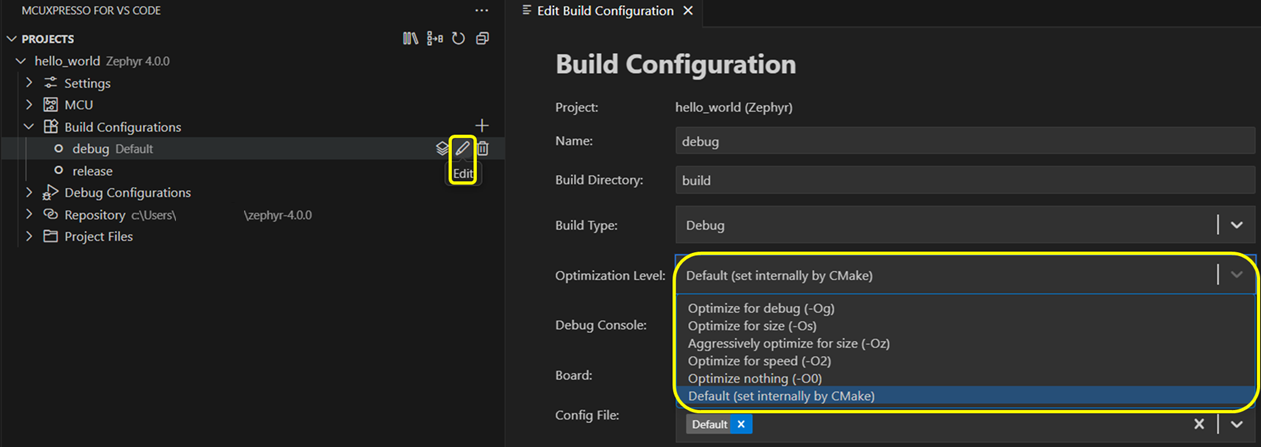The image size is (1261, 447).
Task: Select Optimize for debug (-Og) option
Action: point(965,308)
